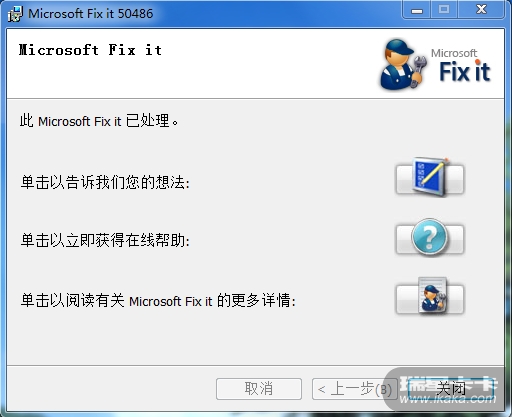Minimize the Fix it 50486 window
Image resolution: width=512 pixels, height=417 pixels.
click(417, 10)
